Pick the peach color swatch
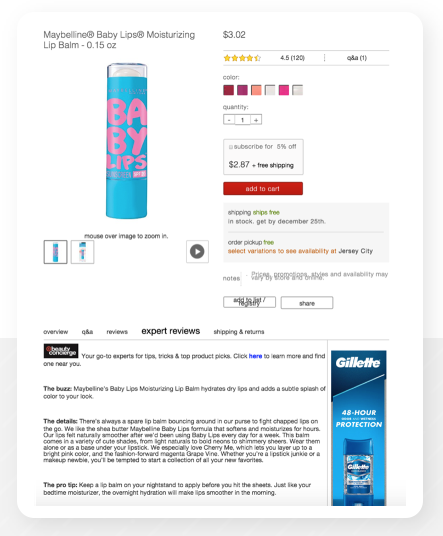 point(256,90)
